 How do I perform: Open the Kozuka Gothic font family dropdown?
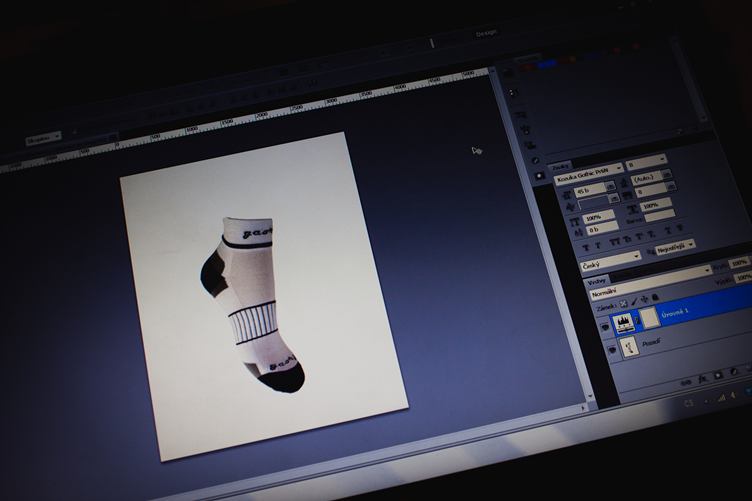589,173
